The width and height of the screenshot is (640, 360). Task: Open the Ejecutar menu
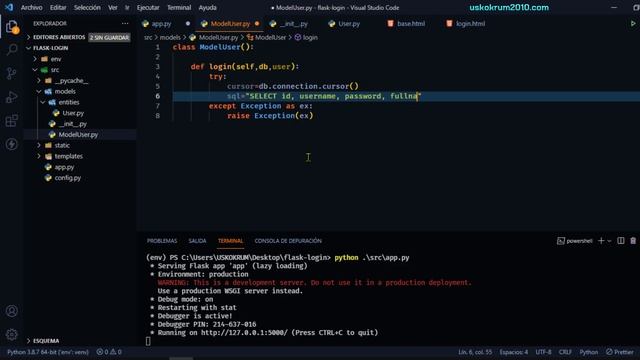[148, 7]
